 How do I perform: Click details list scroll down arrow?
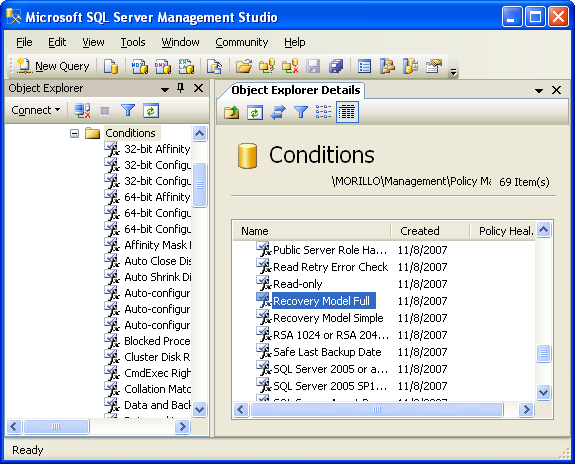point(543,392)
